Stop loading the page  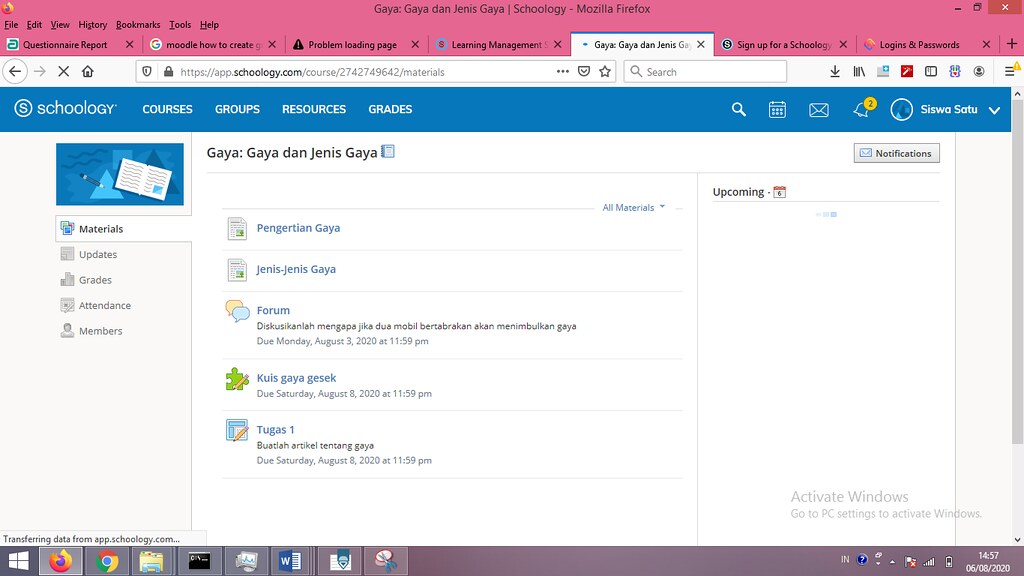point(63,72)
